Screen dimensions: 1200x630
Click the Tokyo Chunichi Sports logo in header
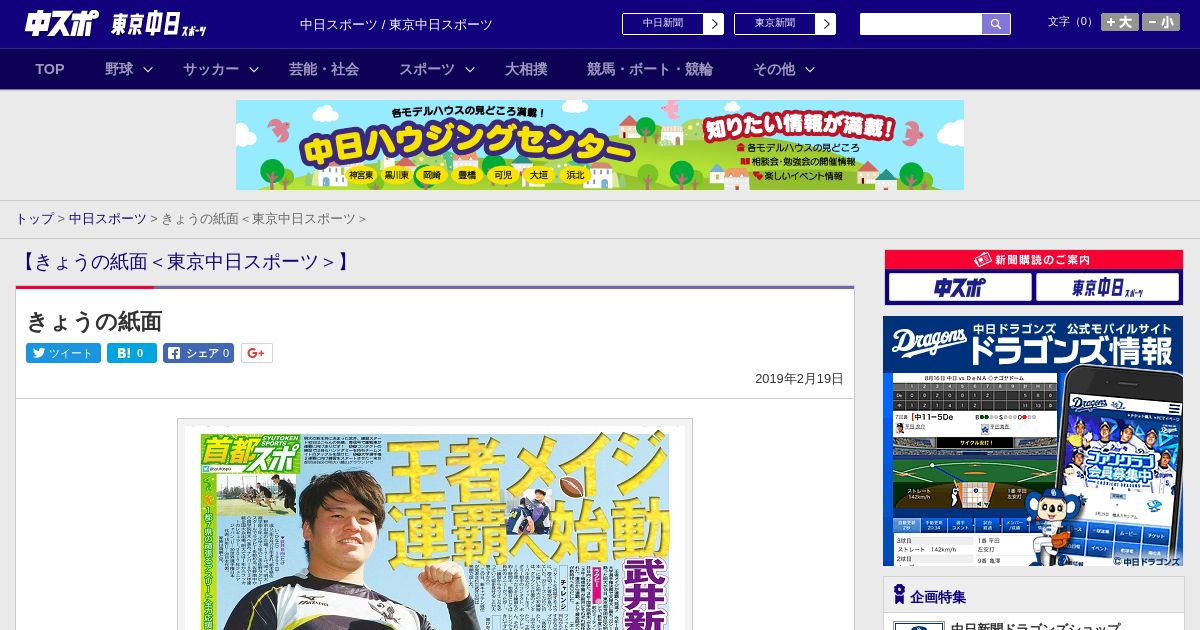point(159,24)
